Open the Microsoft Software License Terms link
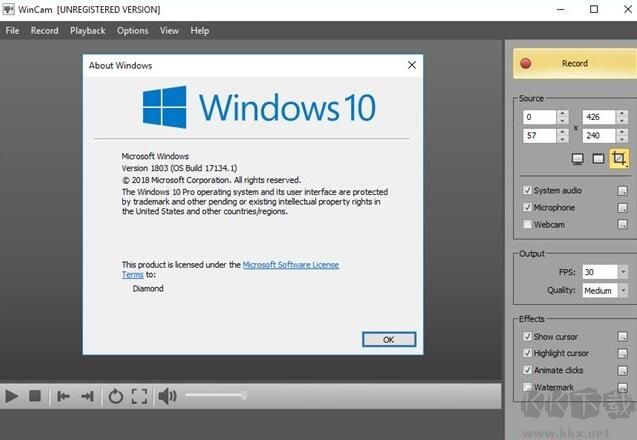 point(291,265)
